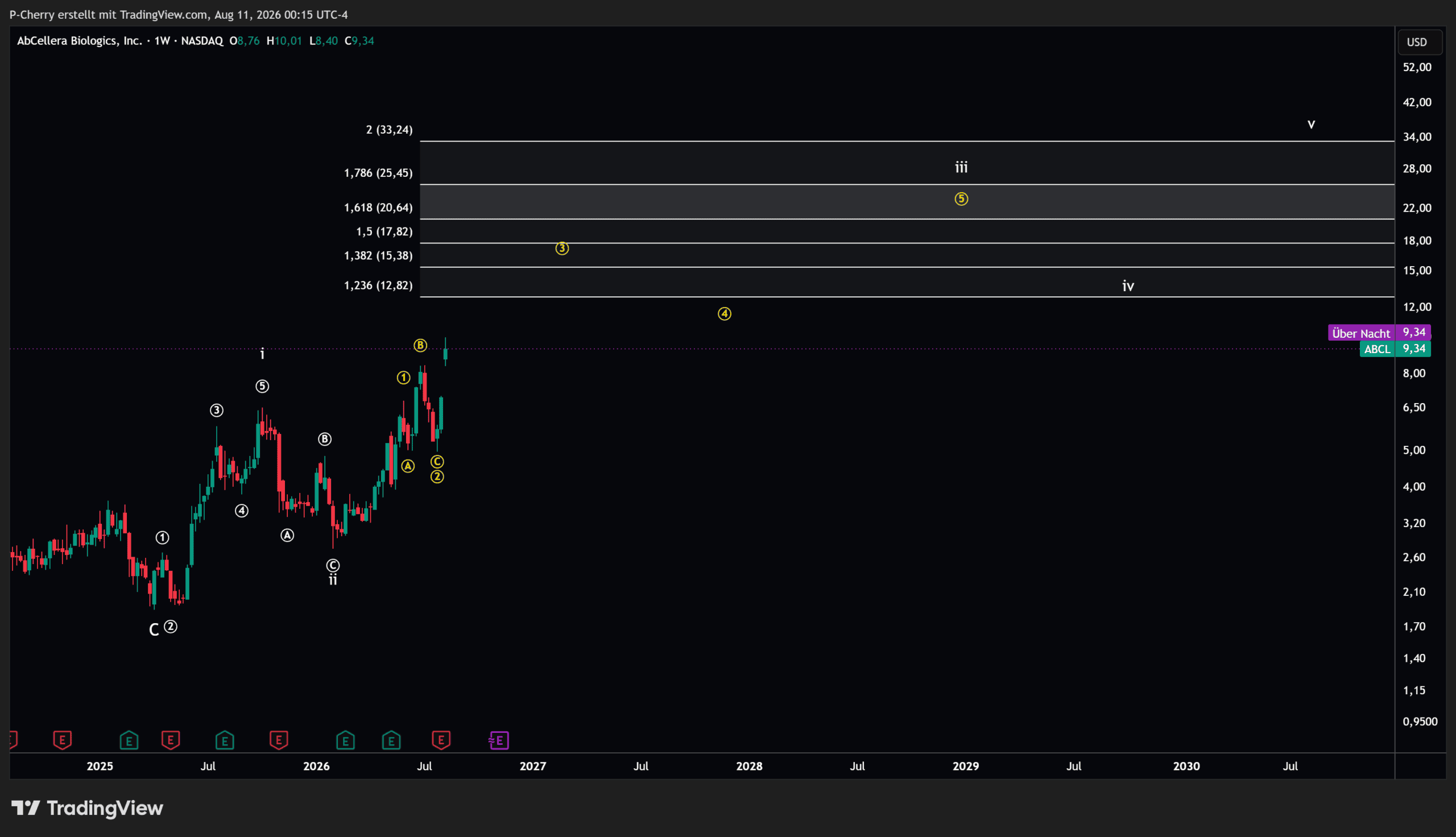
Task: Click the TradingView logo
Action: click(x=88, y=808)
